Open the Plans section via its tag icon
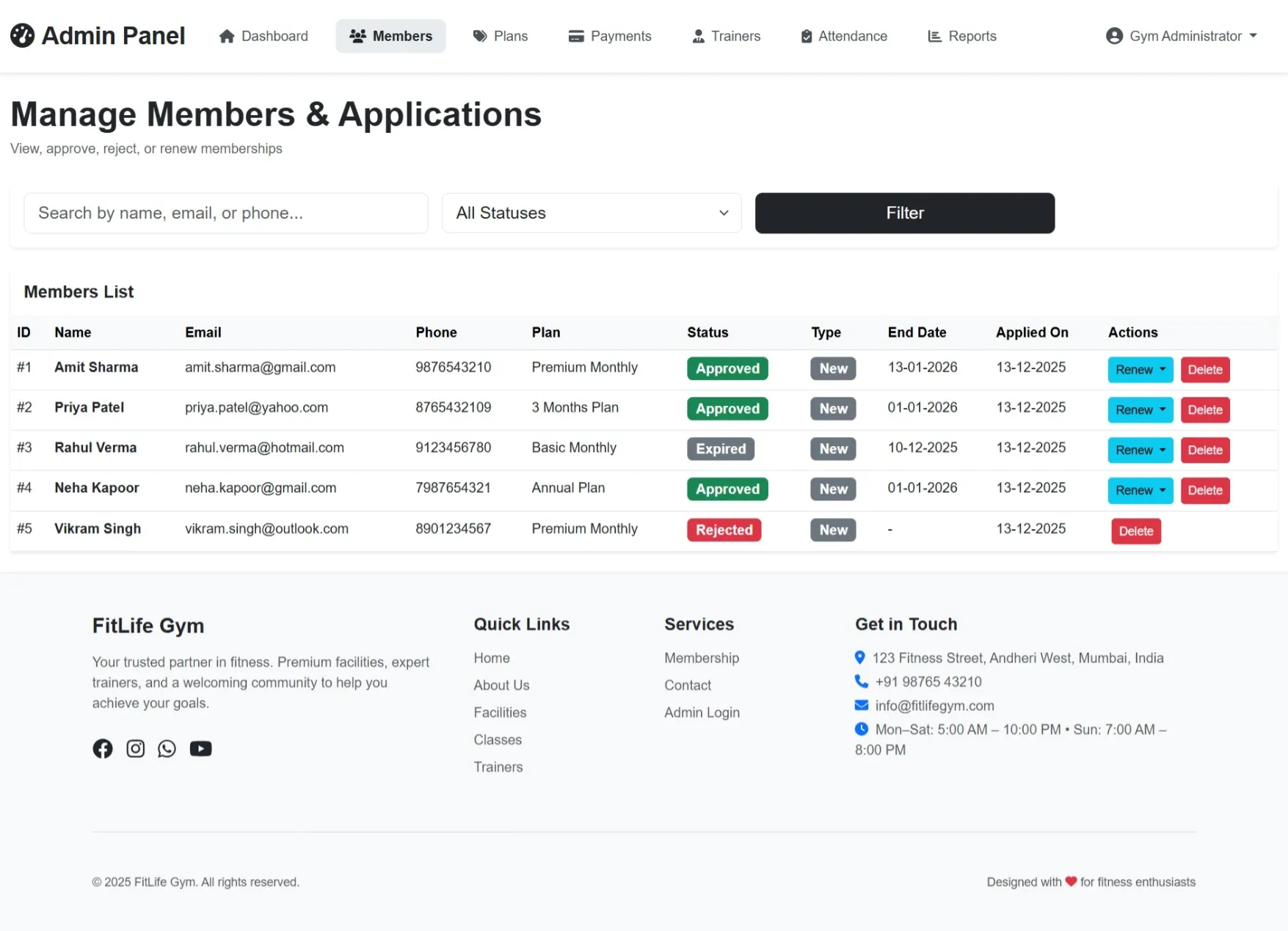Screen dimensions: 1288x931 pyautogui.click(x=479, y=35)
